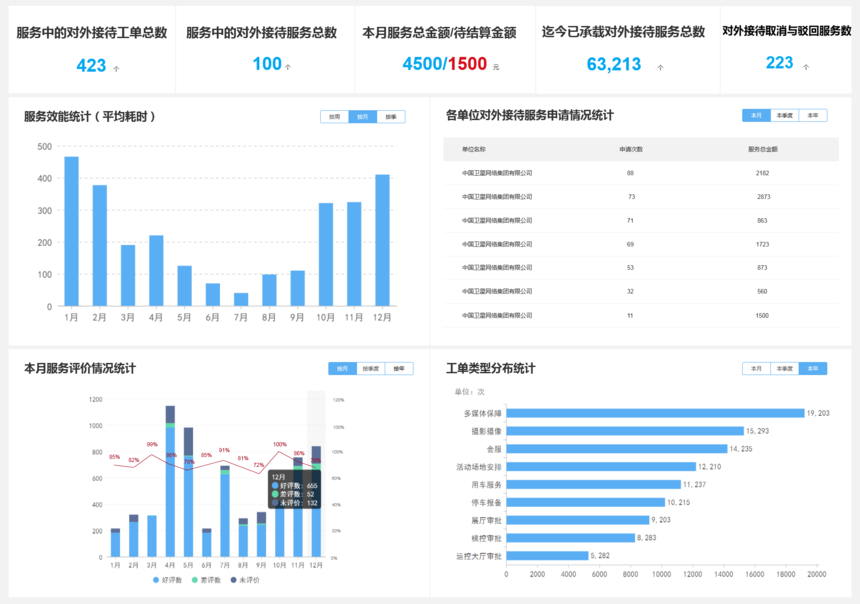Click the application count cell 88
860x604 pixels.
coord(630,173)
